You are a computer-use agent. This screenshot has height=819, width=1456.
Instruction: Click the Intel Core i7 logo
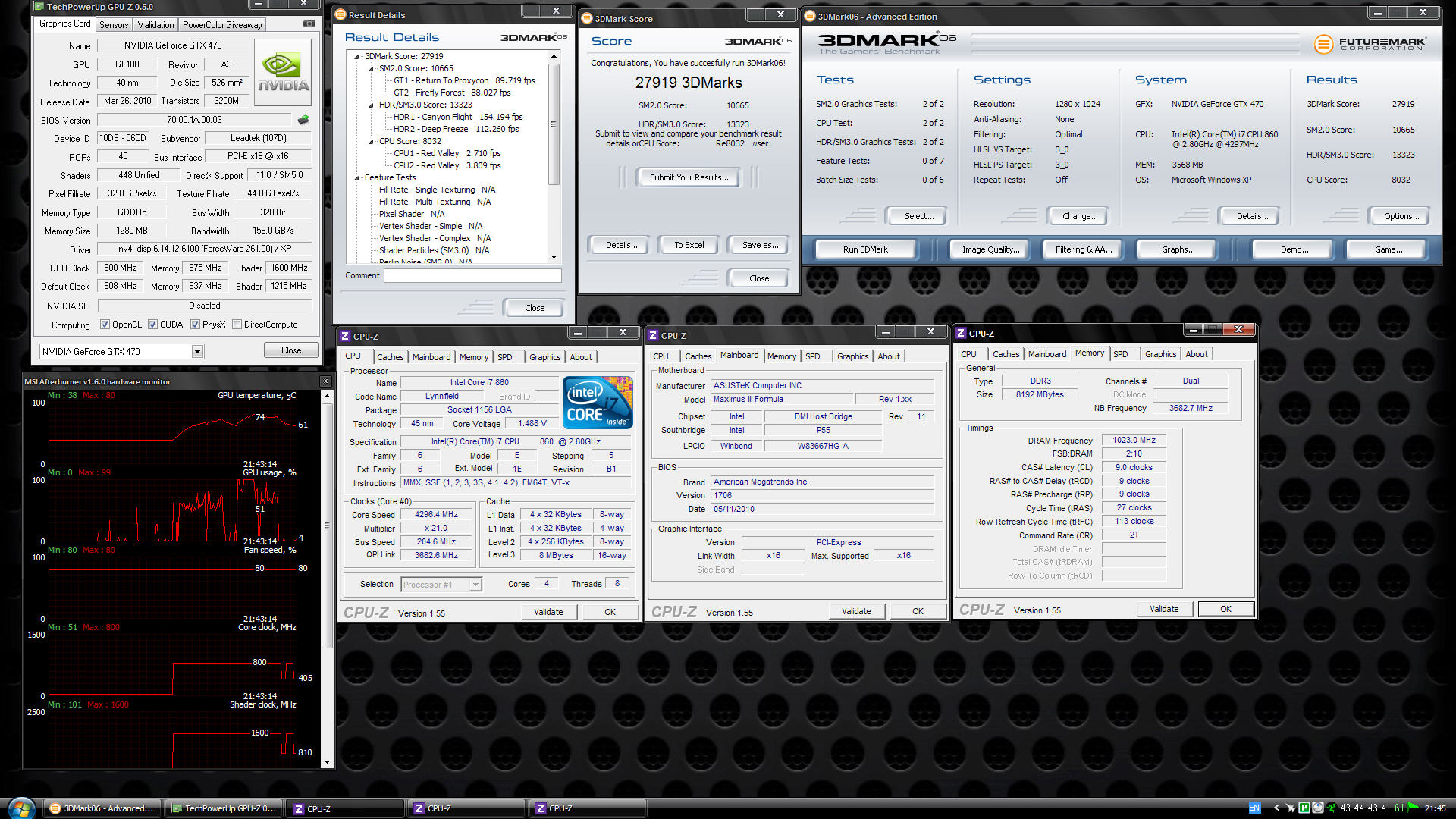(597, 403)
